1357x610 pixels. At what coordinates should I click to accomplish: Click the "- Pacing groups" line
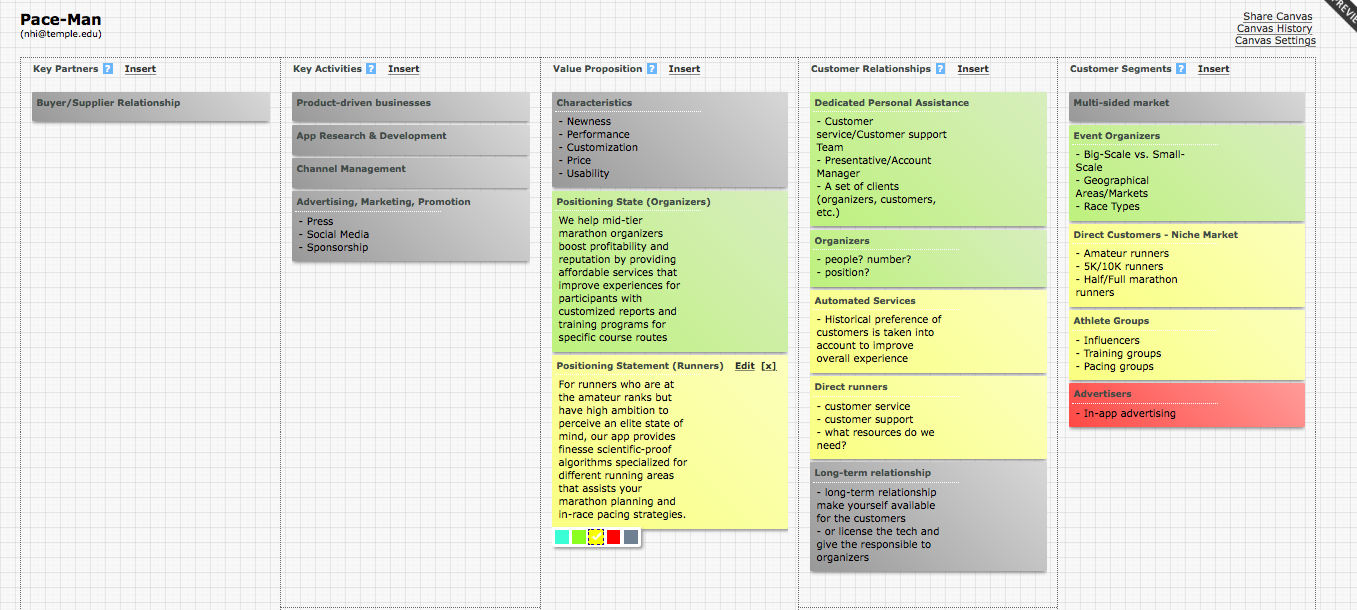point(1114,367)
